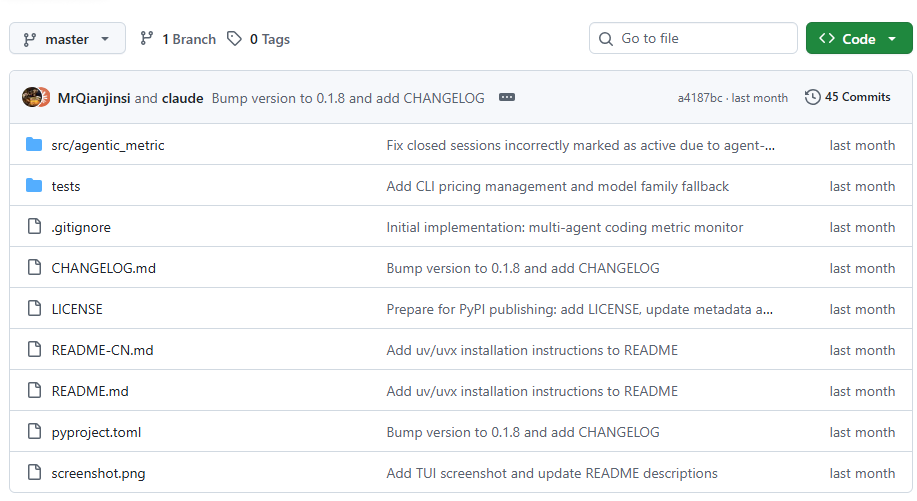Viewport: 917px width, 501px height.
Task: Open the LICENSE file
Action: [77, 309]
